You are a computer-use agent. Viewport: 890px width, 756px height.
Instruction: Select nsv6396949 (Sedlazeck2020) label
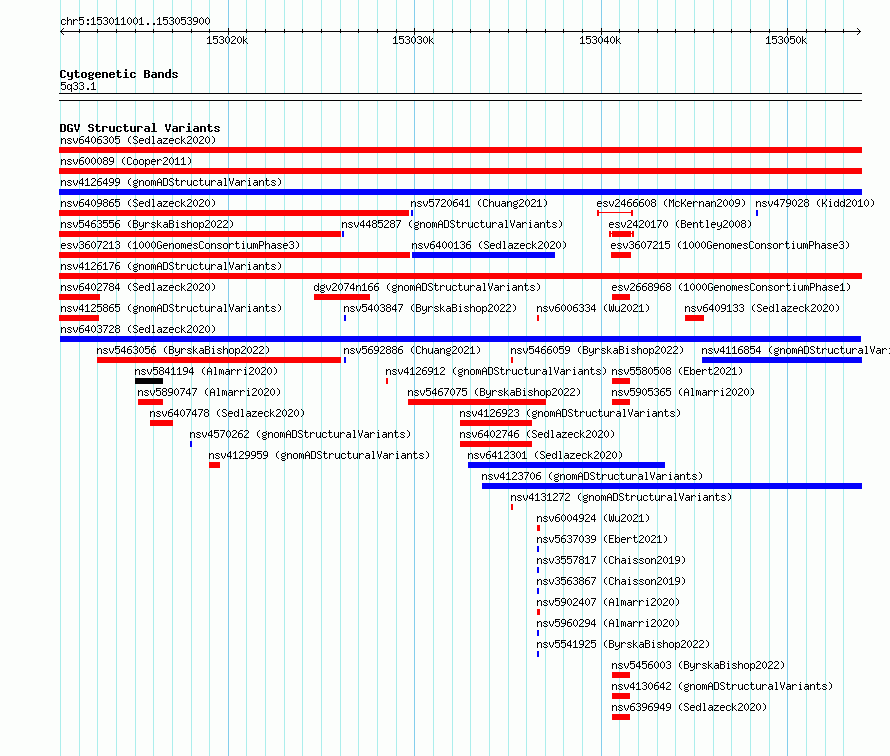pos(689,707)
